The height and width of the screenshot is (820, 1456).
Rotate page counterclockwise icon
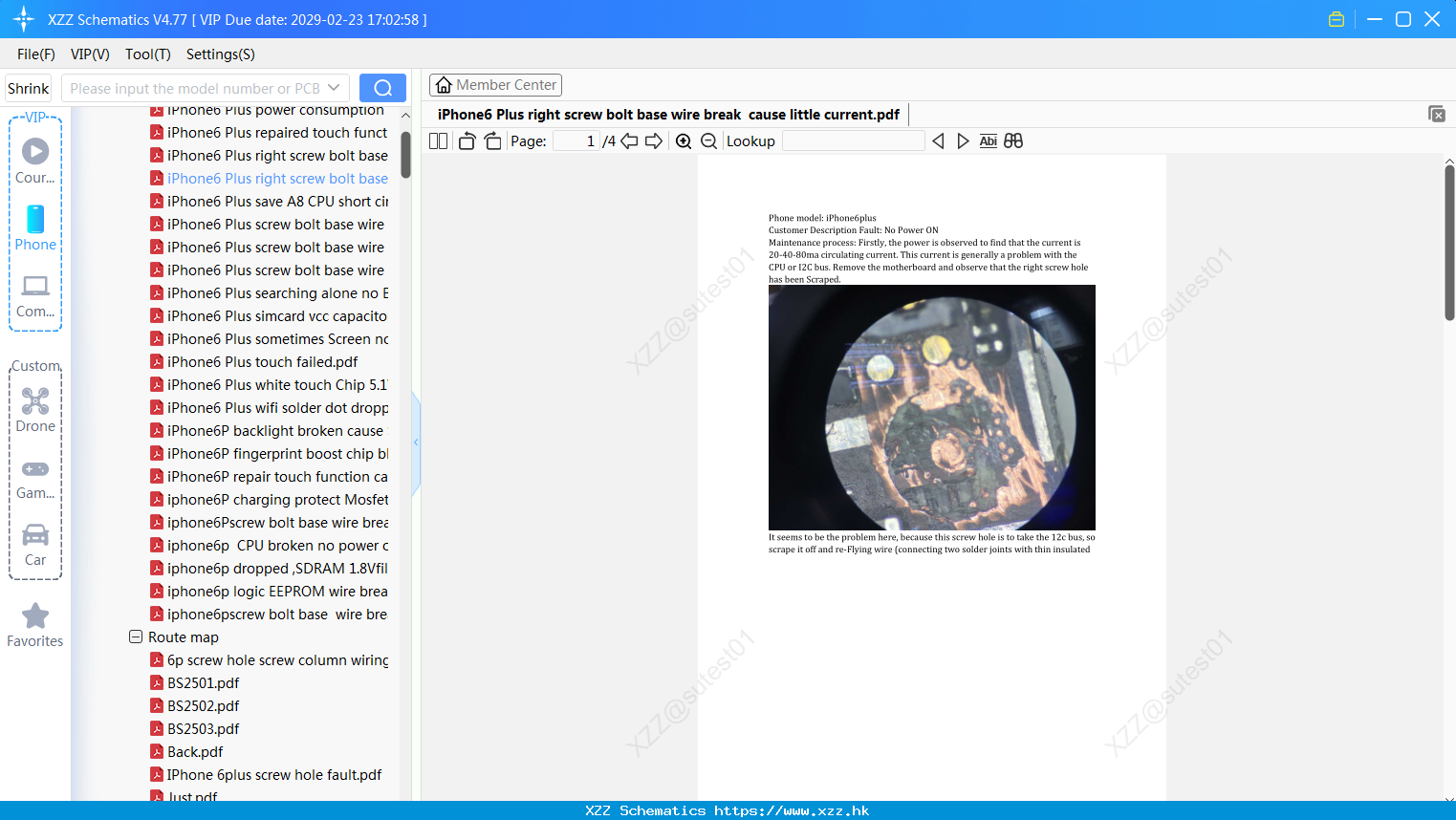point(467,141)
